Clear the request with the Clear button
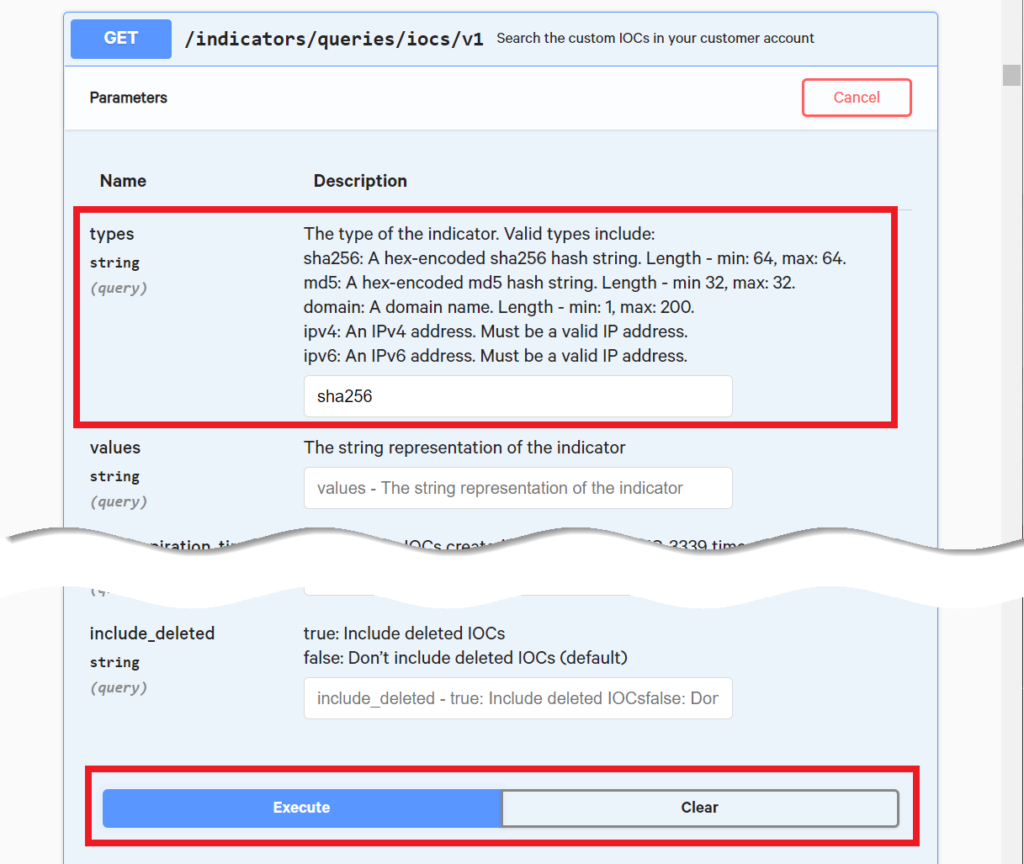The height and width of the screenshot is (864, 1024). tap(699, 808)
